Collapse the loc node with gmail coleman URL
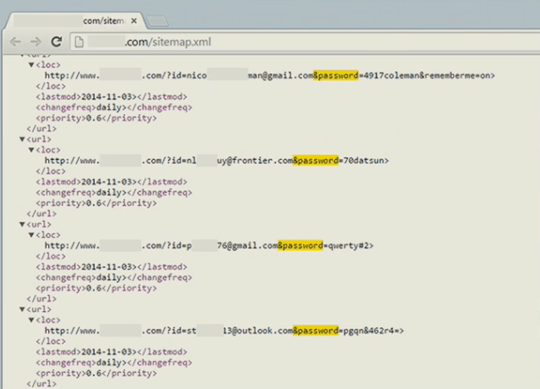This screenshot has width=540, height=389. pos(31,65)
